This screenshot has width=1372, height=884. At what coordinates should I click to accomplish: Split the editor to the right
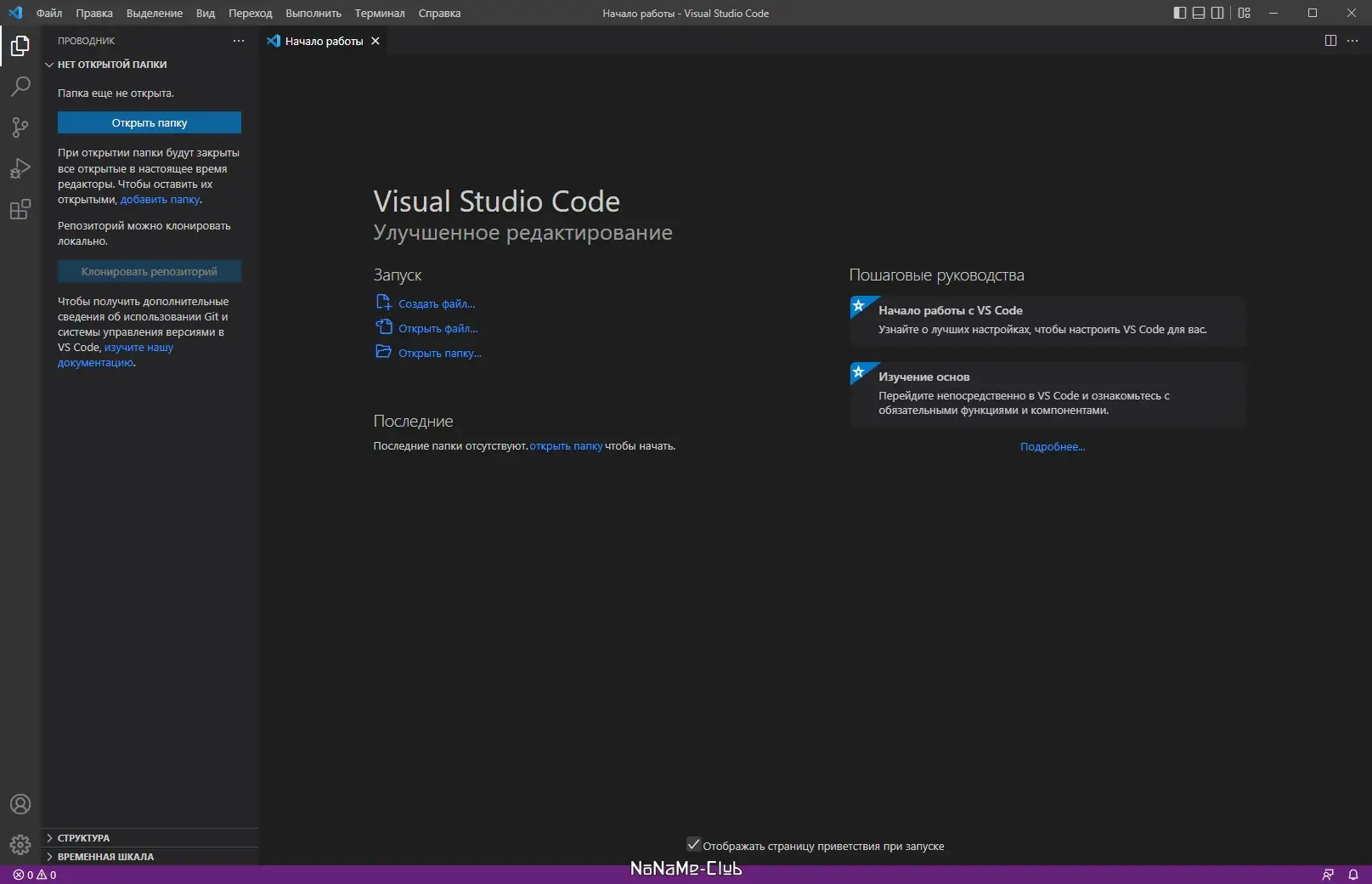coord(1330,41)
